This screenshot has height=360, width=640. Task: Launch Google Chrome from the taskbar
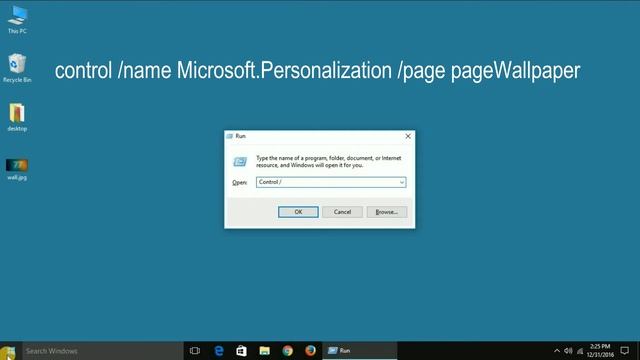(287, 351)
